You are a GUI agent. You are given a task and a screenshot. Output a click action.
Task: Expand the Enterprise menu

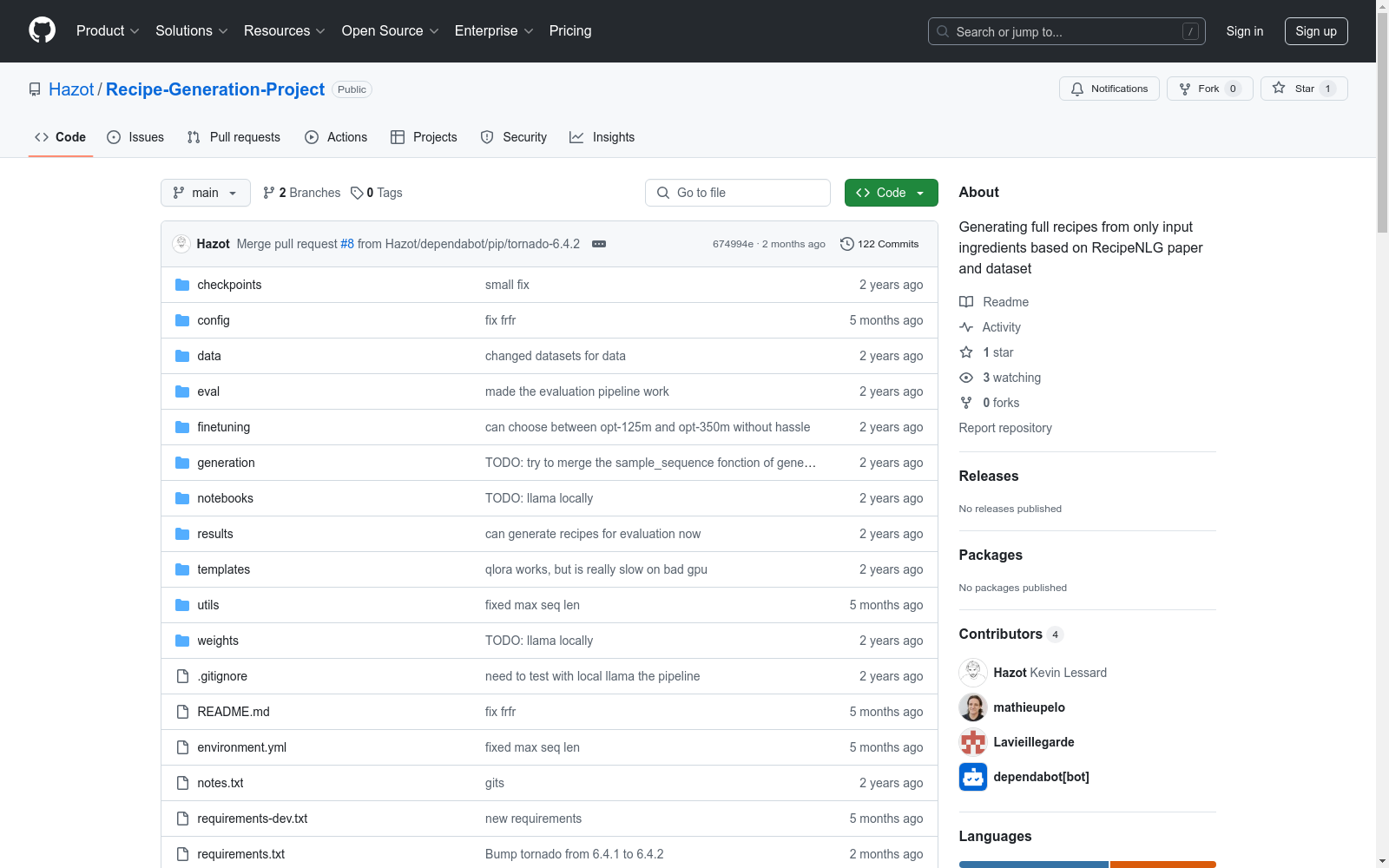tap(494, 31)
